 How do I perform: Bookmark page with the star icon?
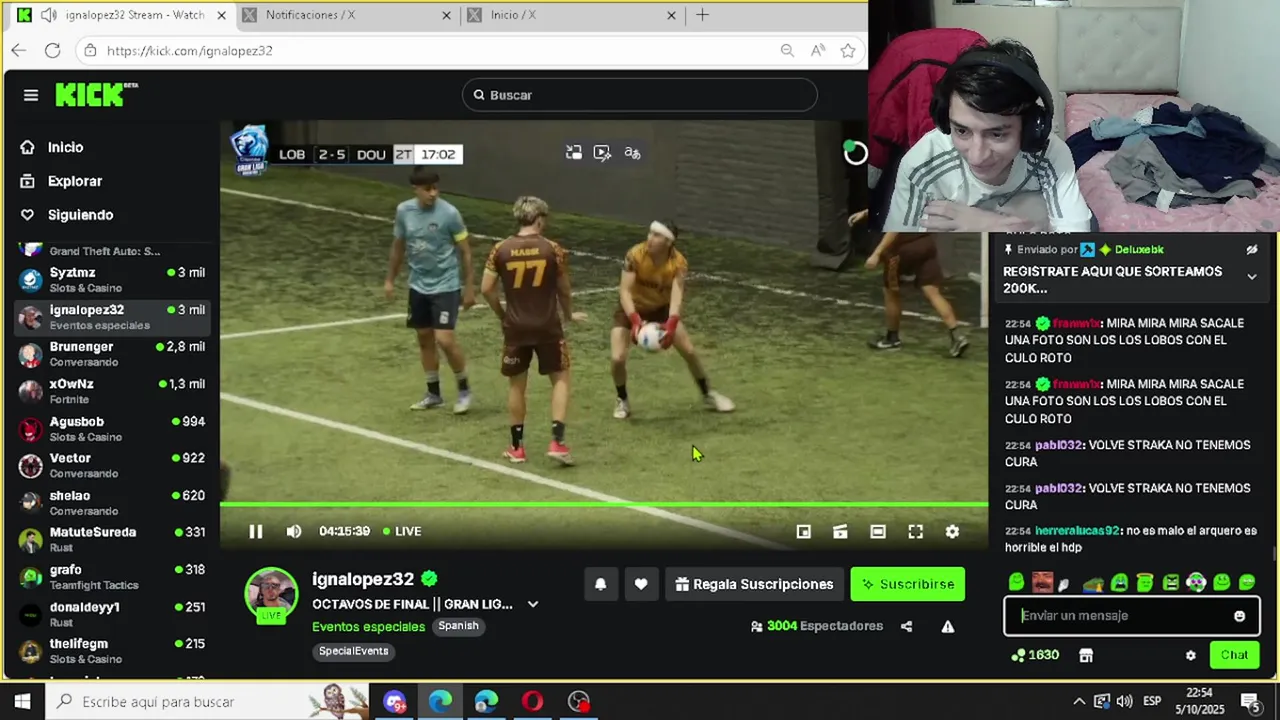pos(848,51)
